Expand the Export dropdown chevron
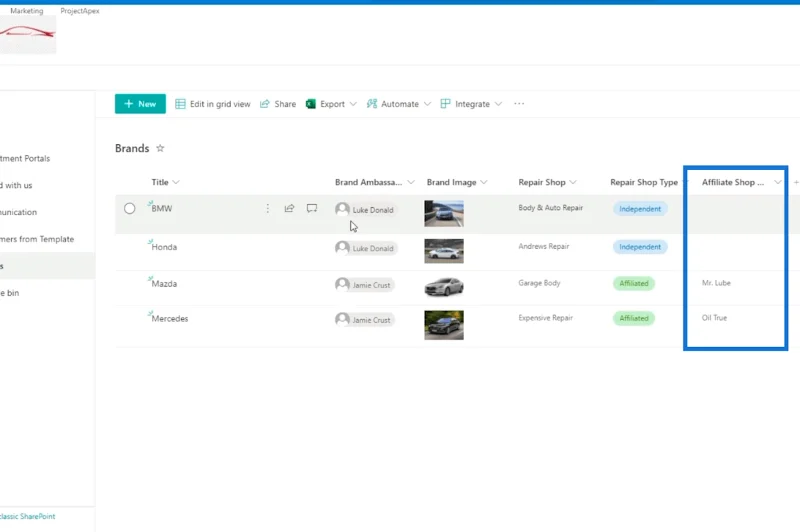This screenshot has height=532, width=800. (353, 104)
